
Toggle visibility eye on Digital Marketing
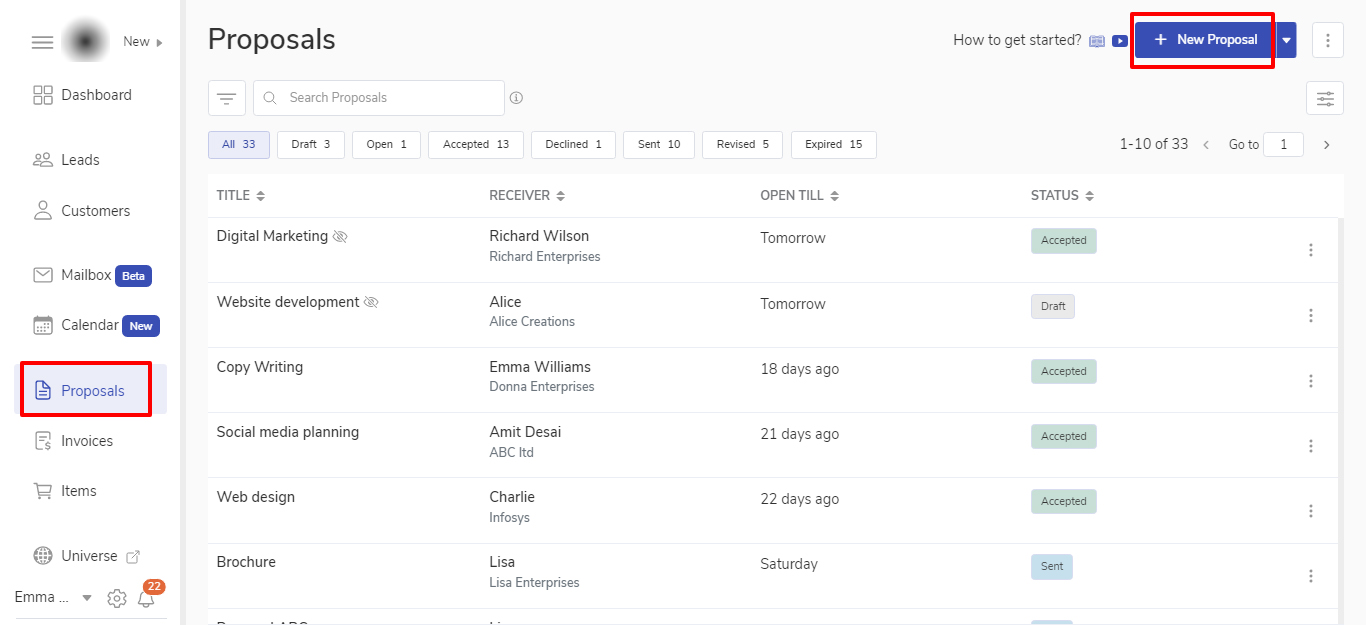click(340, 237)
